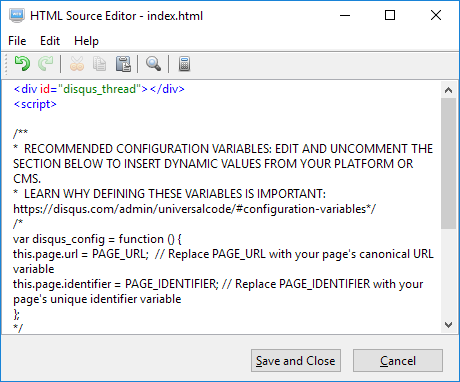Close the HTML Source Editor window

pyautogui.click(x=436, y=15)
